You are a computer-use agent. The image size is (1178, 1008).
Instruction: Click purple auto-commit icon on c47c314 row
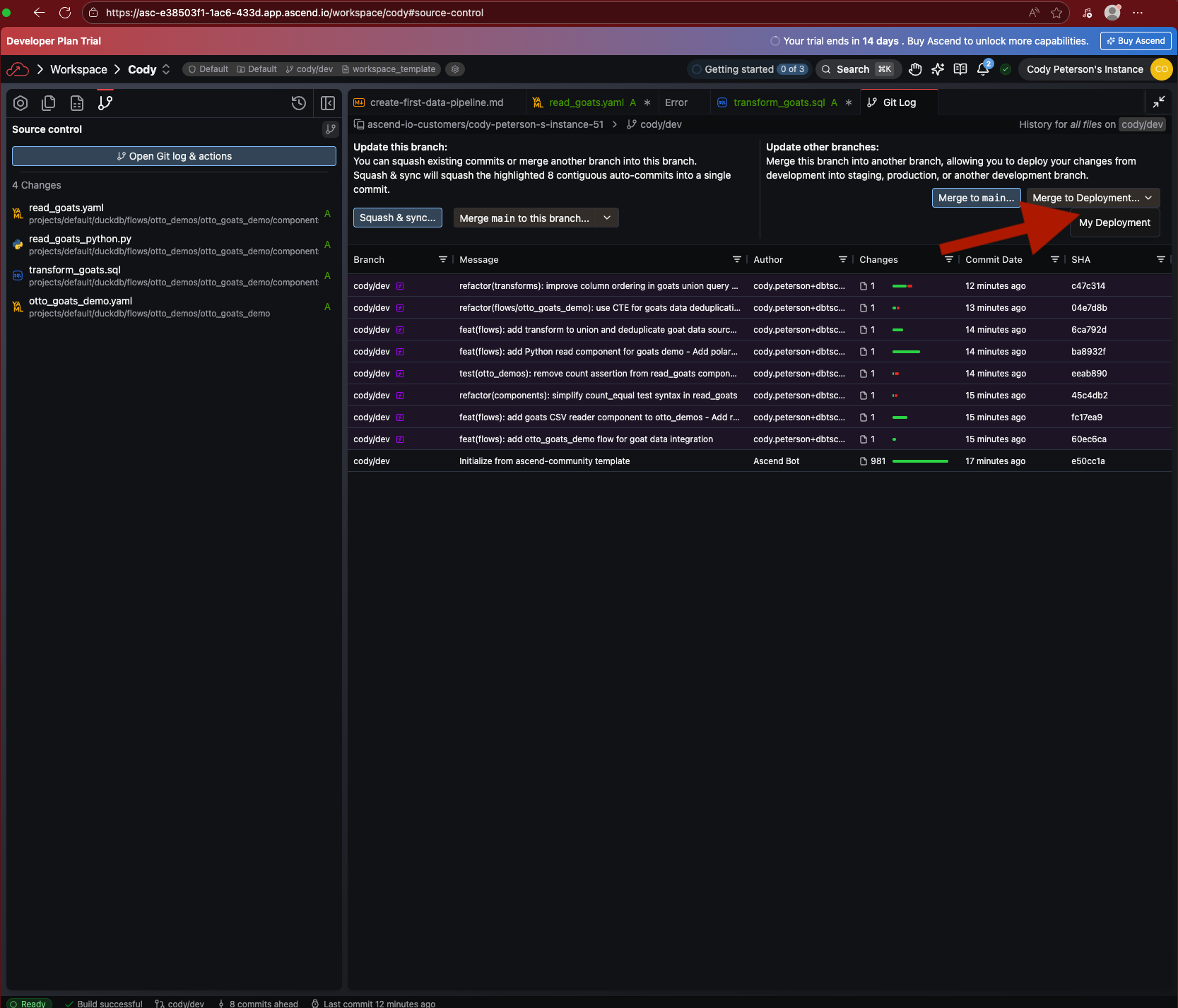point(400,286)
